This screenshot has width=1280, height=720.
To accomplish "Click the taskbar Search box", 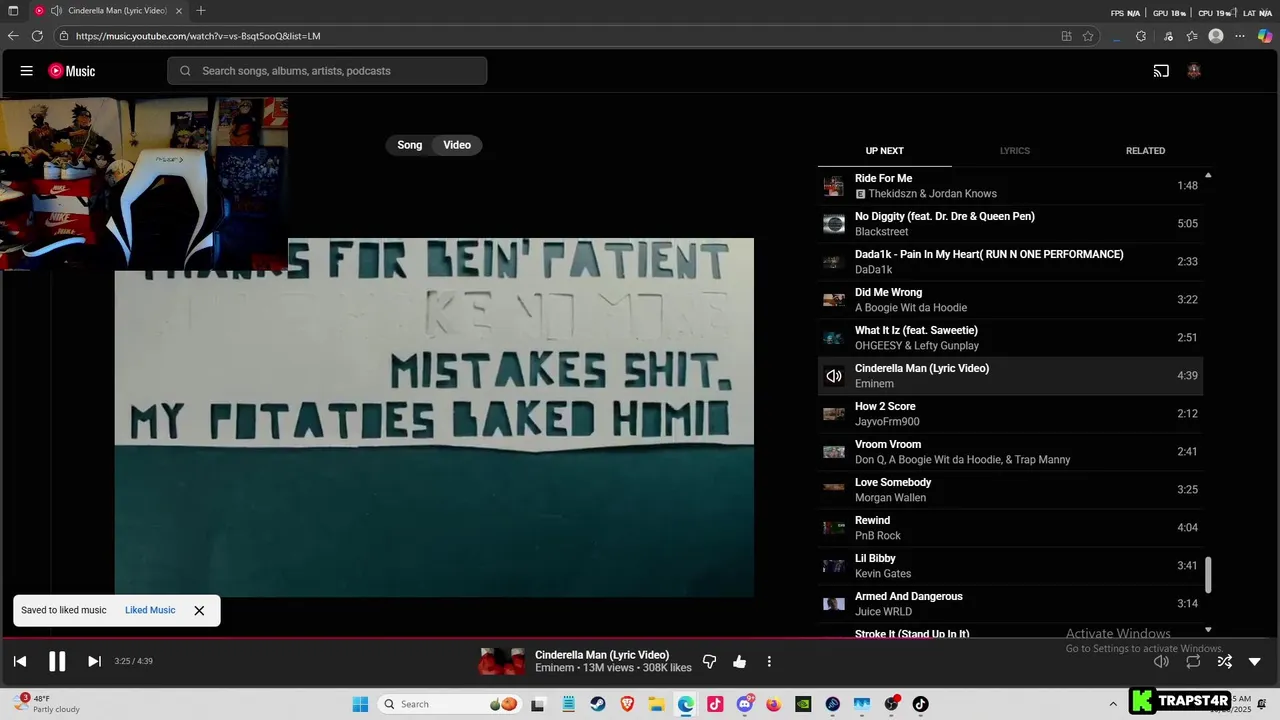I will (x=450, y=704).
